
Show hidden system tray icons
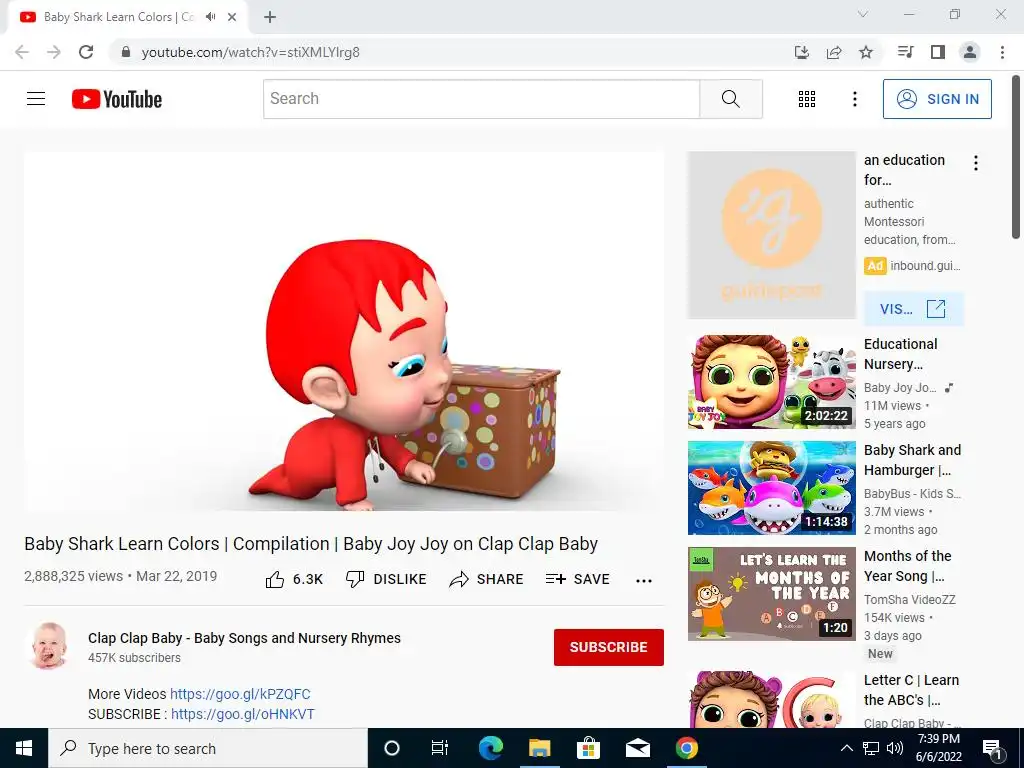(x=846, y=748)
